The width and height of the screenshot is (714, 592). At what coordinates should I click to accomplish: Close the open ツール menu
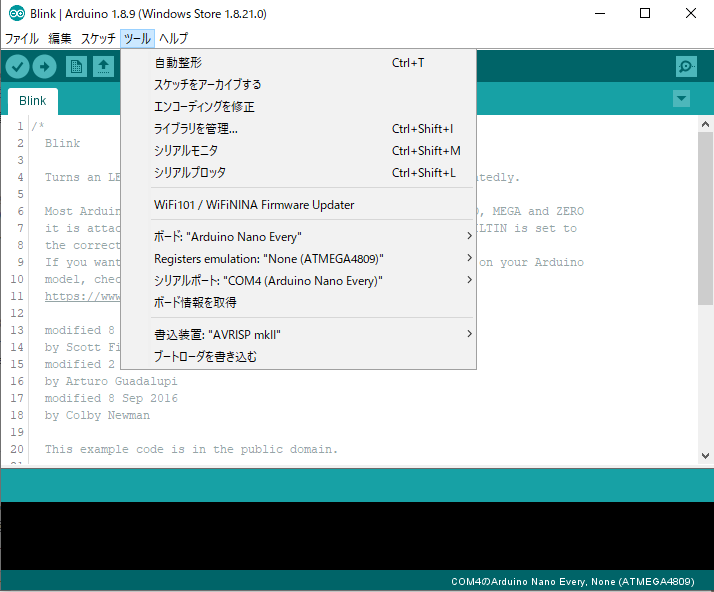tap(138, 39)
